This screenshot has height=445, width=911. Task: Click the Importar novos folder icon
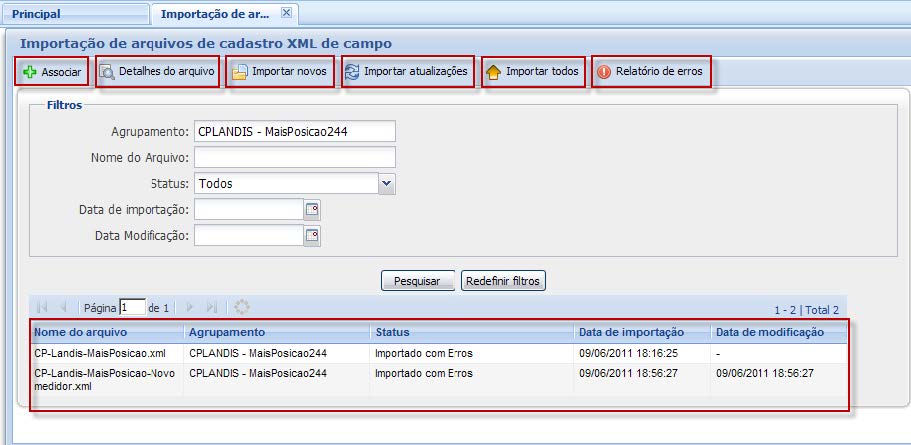[240, 73]
